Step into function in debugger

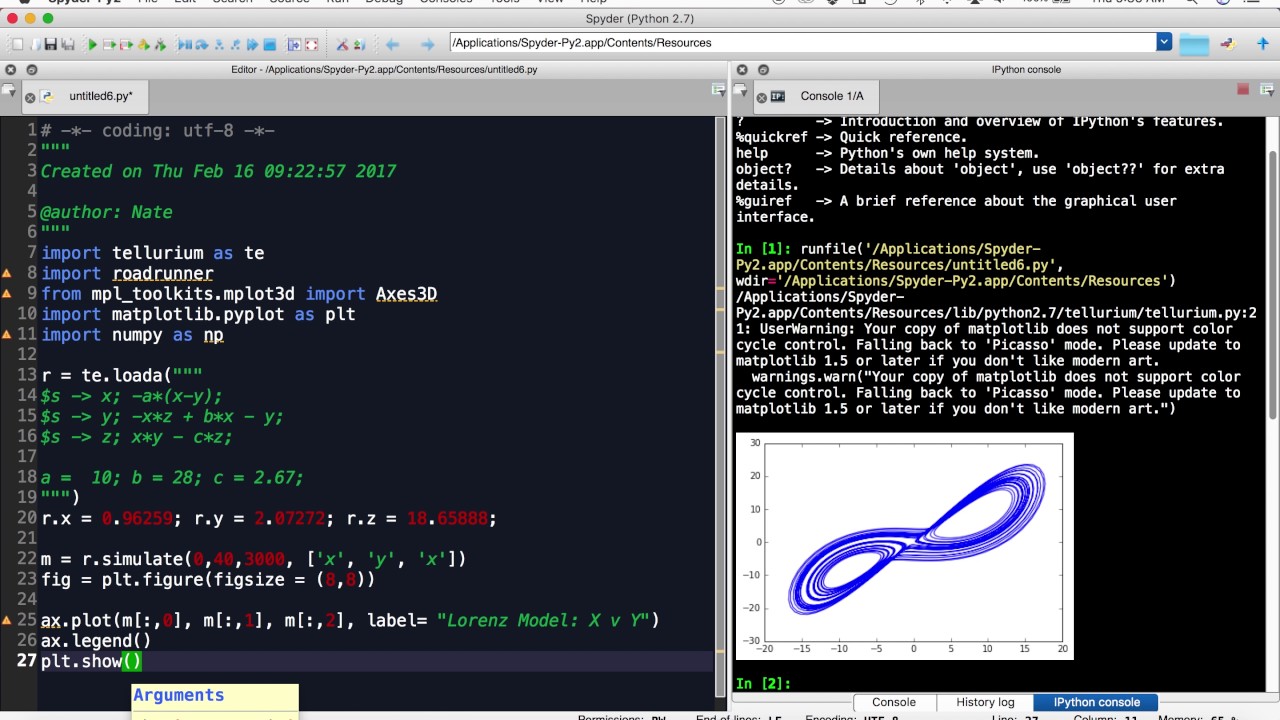click(219, 44)
